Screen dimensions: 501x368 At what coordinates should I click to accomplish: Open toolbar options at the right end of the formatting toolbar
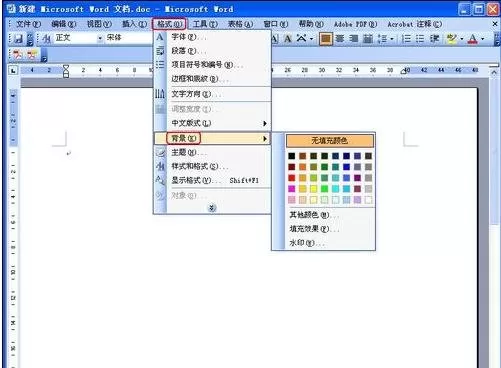[497, 40]
